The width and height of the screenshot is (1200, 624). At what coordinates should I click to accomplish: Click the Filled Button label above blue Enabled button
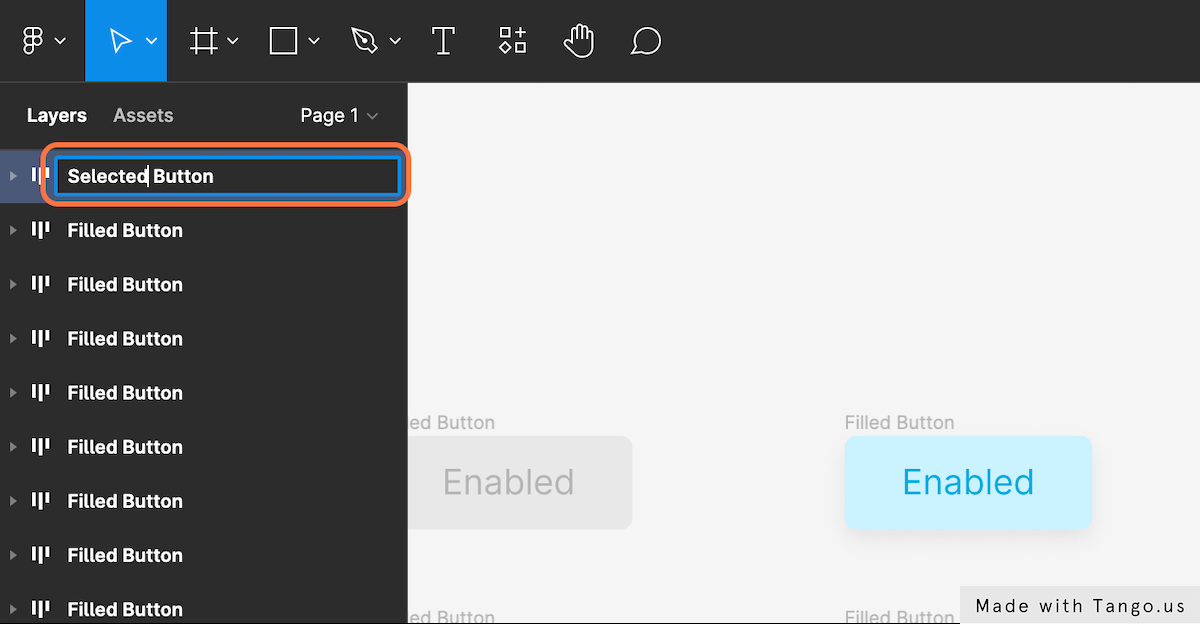pyautogui.click(x=899, y=423)
